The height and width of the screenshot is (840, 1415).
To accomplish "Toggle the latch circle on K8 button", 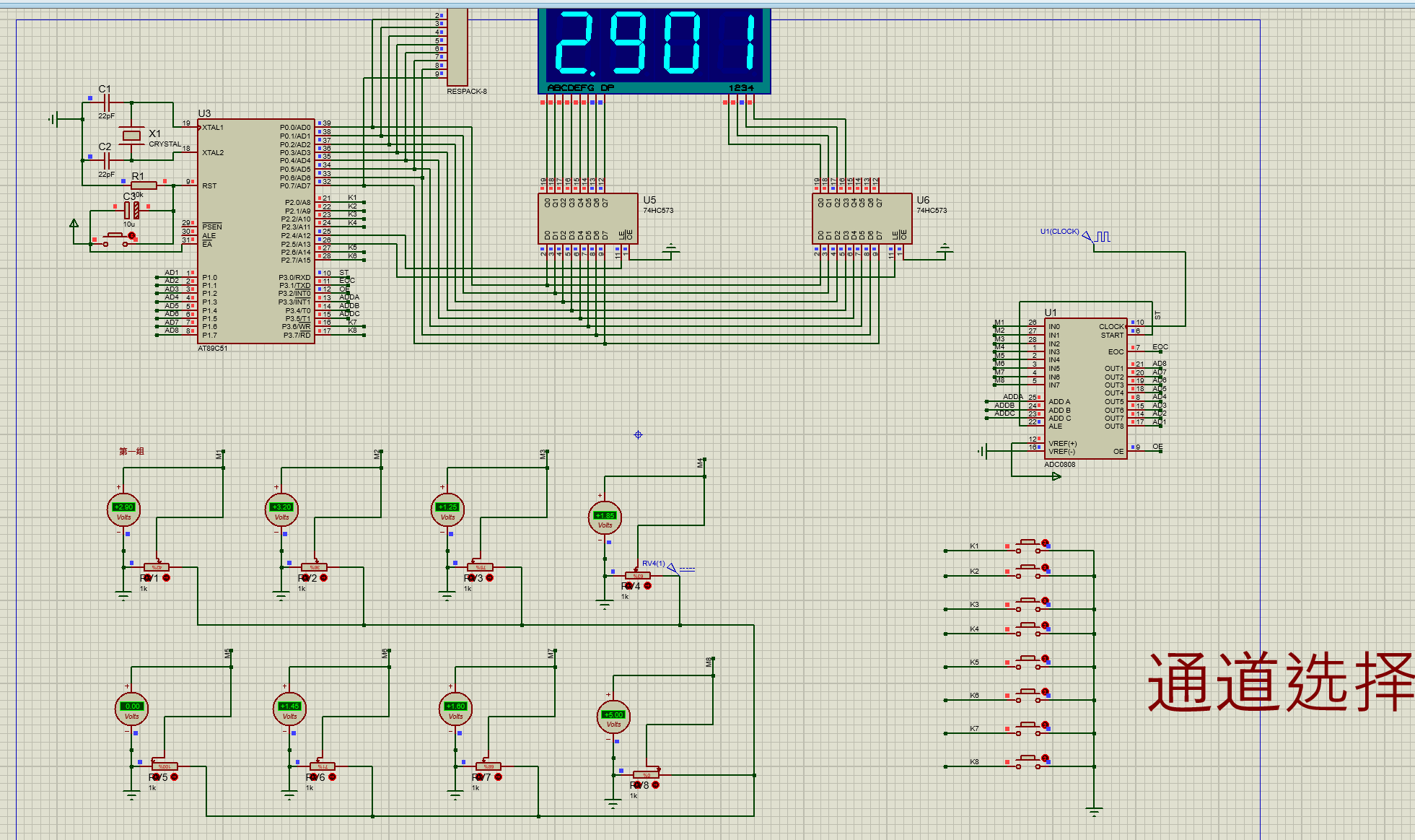I will pos(1045,758).
